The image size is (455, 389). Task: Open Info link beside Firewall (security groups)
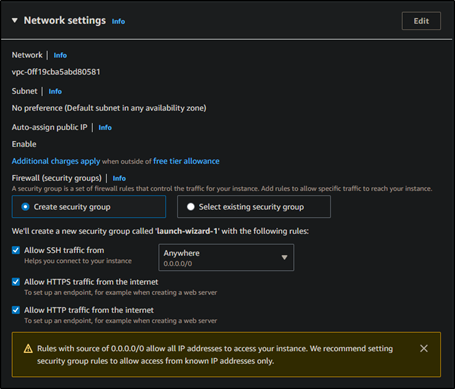tap(119, 178)
